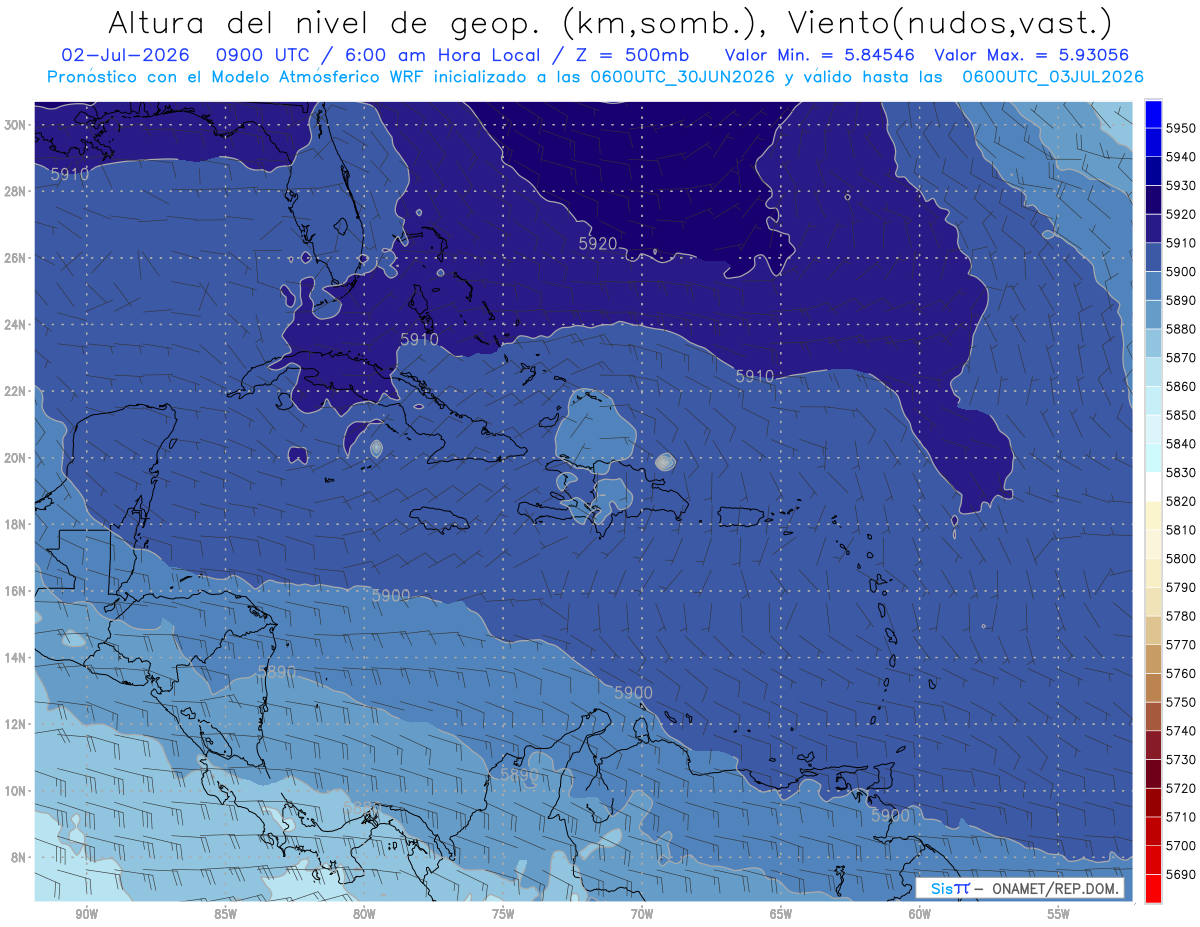Click the 5690 value in the color legend
This screenshot has width=1200, height=927.
pos(1180,874)
